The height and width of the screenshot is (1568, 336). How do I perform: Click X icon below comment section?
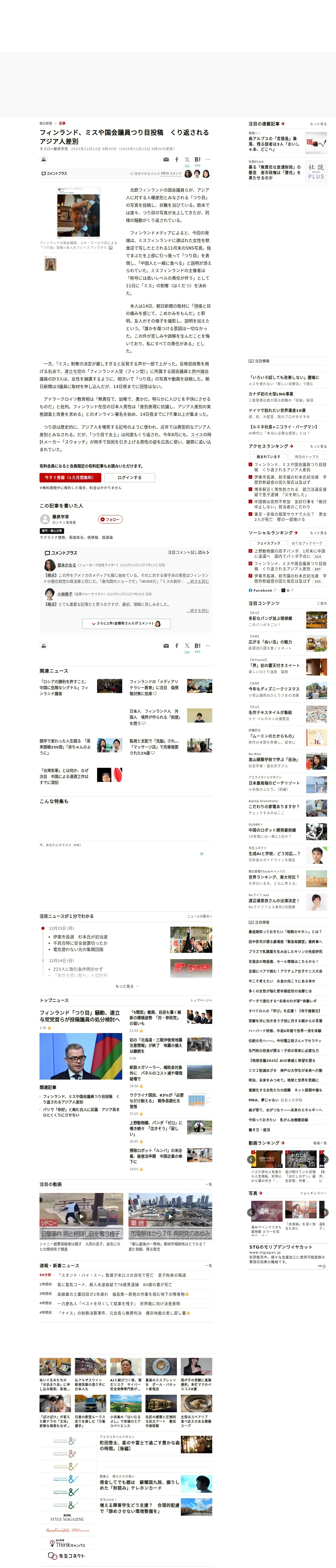coord(187,645)
